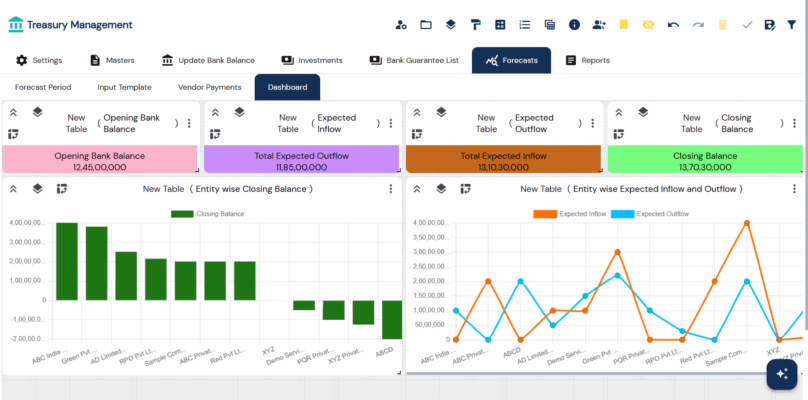Click the format paint roller icon
The width and height of the screenshot is (808, 400).
coord(475,24)
